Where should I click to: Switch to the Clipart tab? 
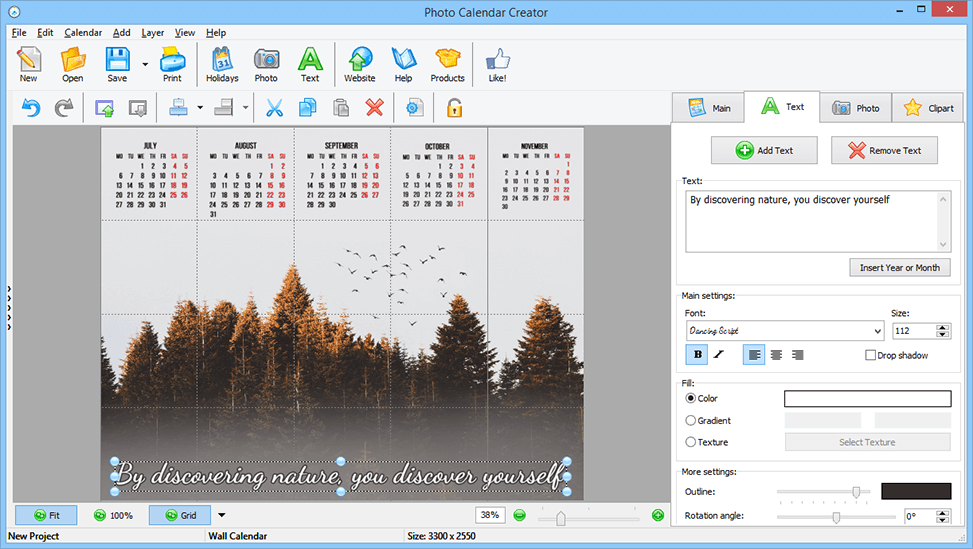pos(927,108)
